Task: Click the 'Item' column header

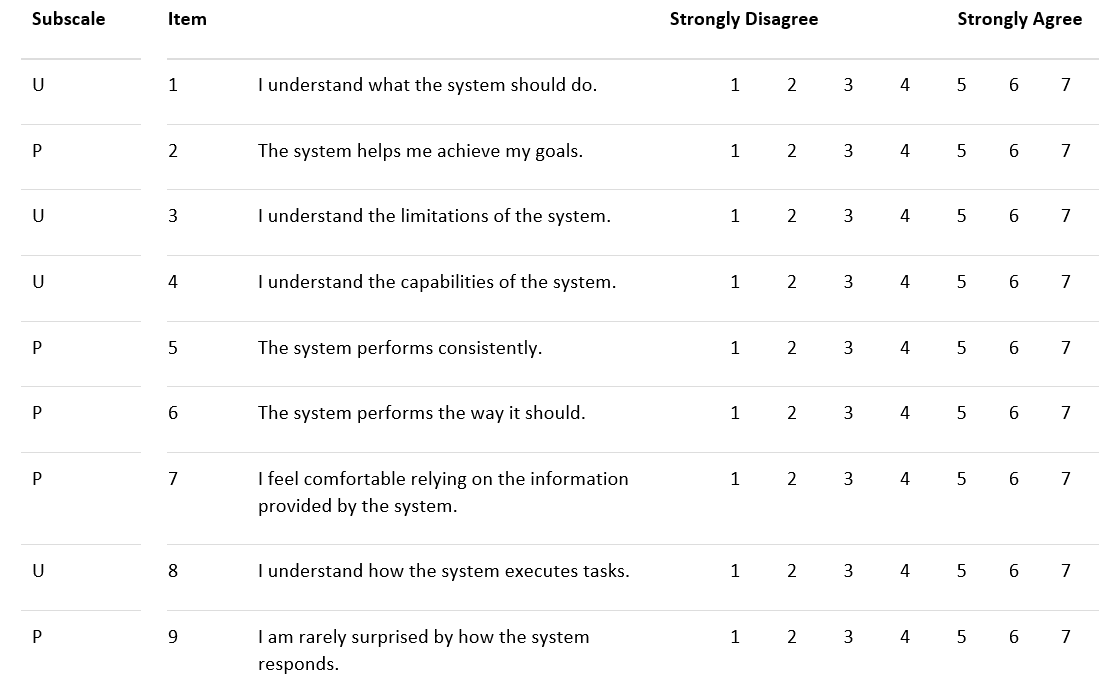Action: pyautogui.click(x=187, y=19)
